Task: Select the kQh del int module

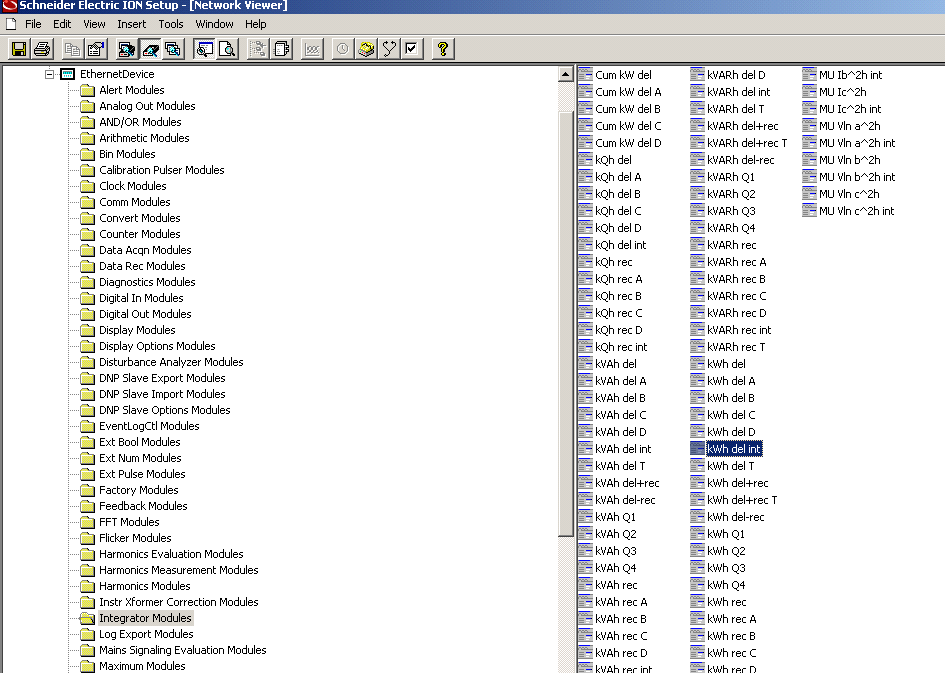Action: [x=620, y=245]
